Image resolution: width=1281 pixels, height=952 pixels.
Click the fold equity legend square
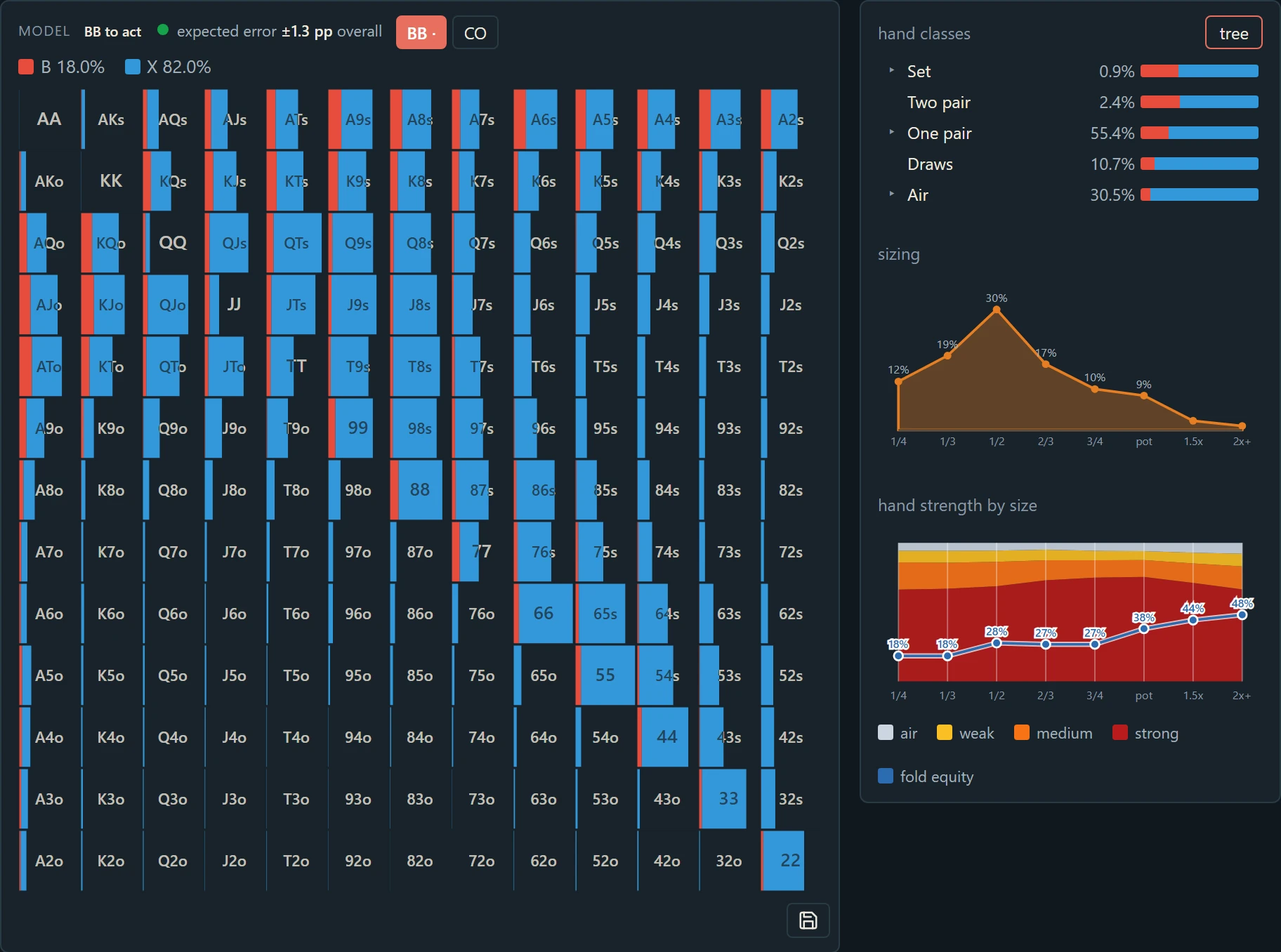pyautogui.click(x=886, y=776)
